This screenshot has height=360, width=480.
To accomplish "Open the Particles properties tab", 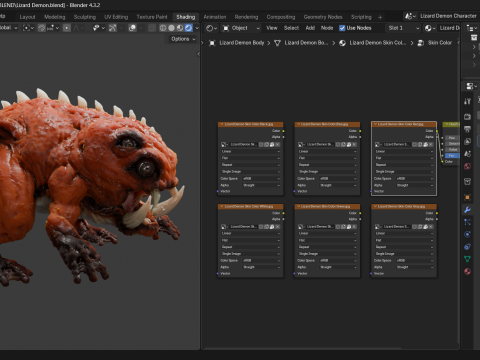I will click(467, 222).
